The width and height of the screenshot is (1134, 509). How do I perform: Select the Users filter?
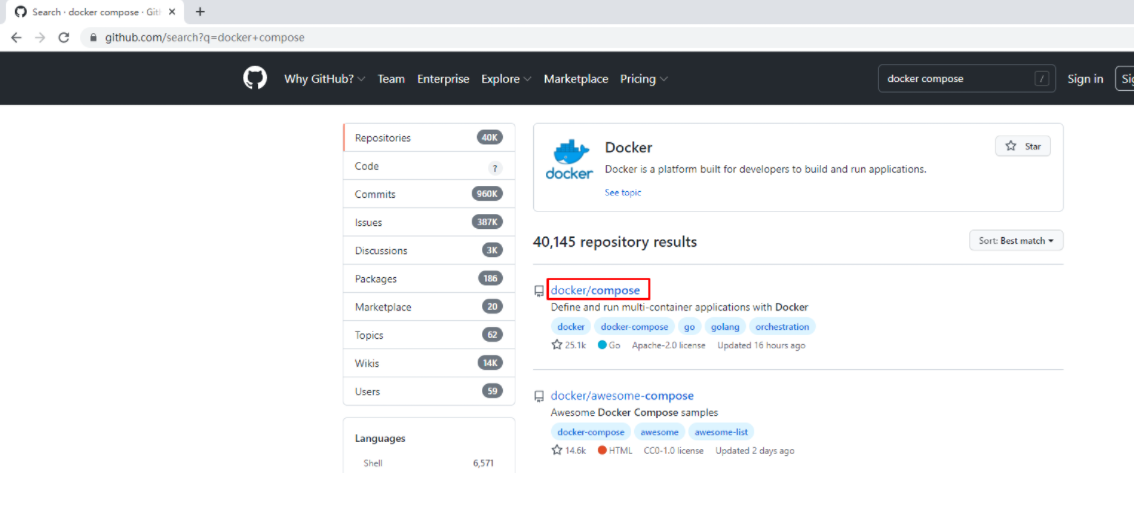[430, 392]
